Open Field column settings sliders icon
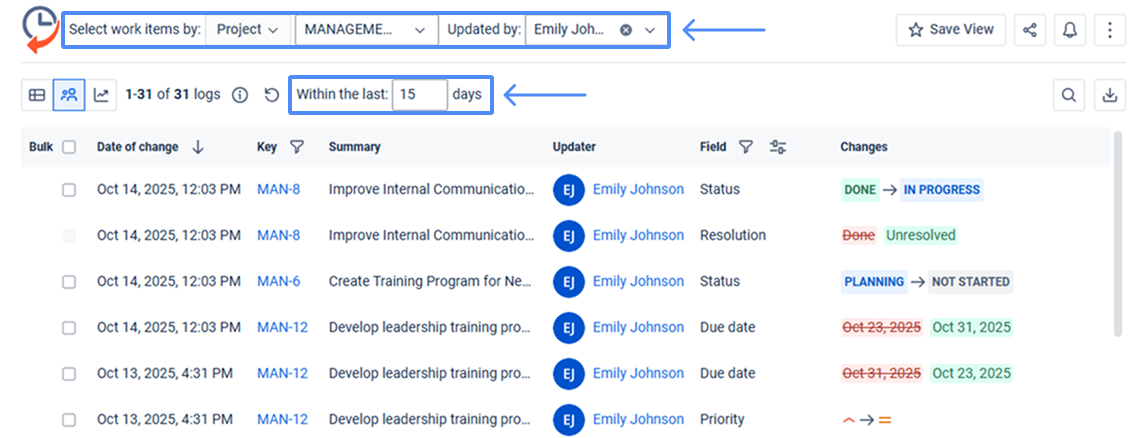This screenshot has height=438, width=1138. pos(778,147)
